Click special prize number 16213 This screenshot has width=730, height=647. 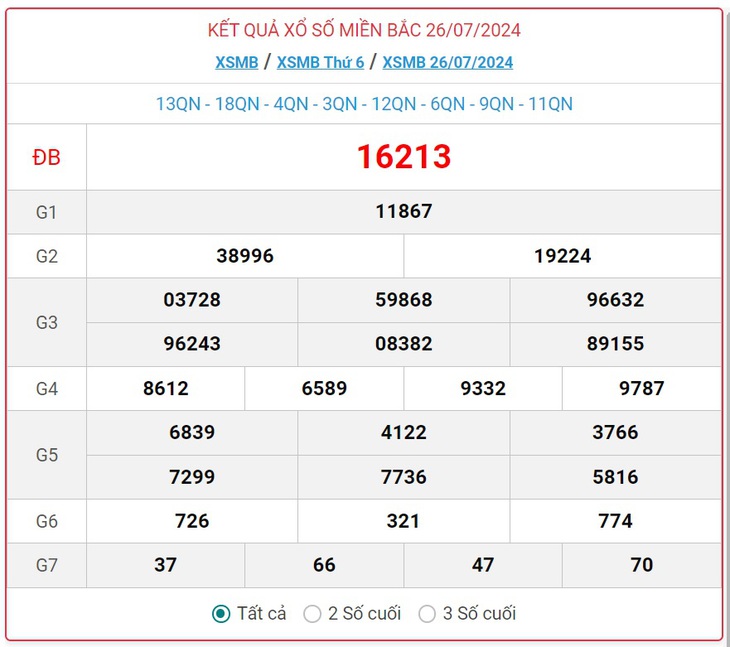[404, 156]
